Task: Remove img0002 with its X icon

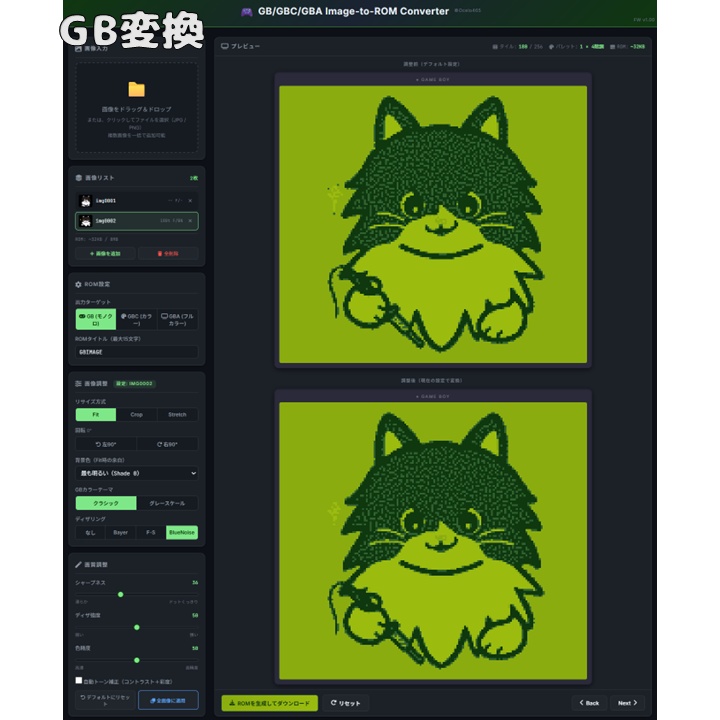Action: [190, 221]
